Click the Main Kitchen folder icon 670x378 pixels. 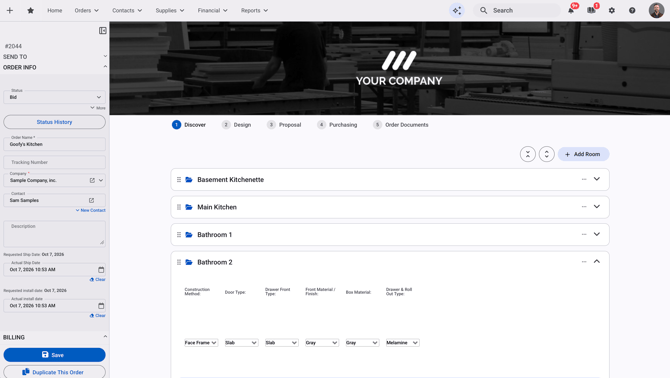coord(189,207)
